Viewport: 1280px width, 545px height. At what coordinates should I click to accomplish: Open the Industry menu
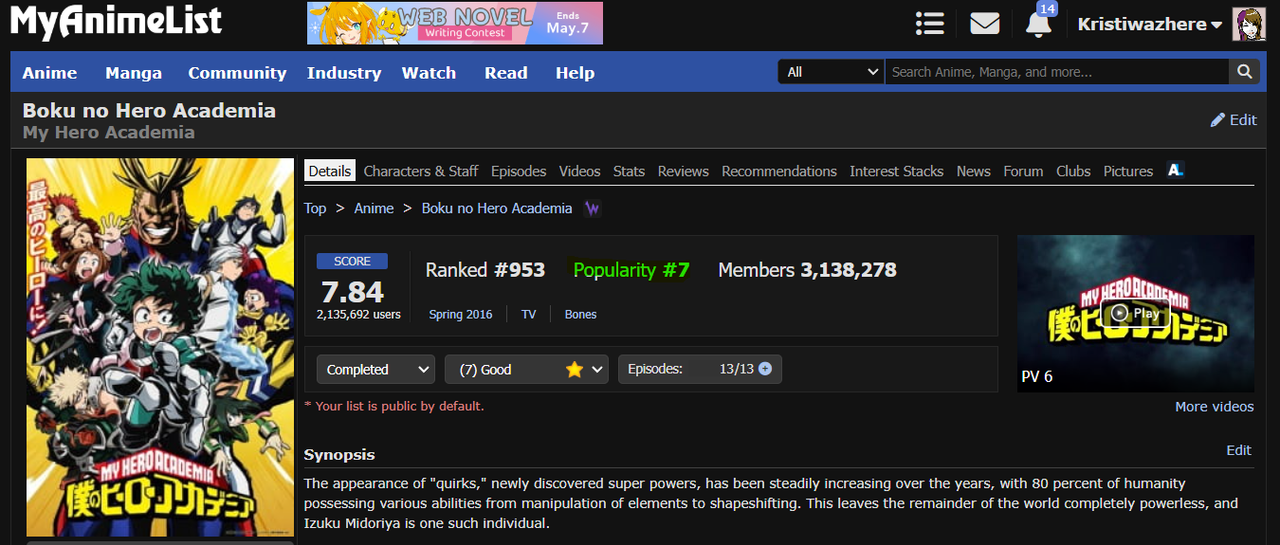click(344, 73)
